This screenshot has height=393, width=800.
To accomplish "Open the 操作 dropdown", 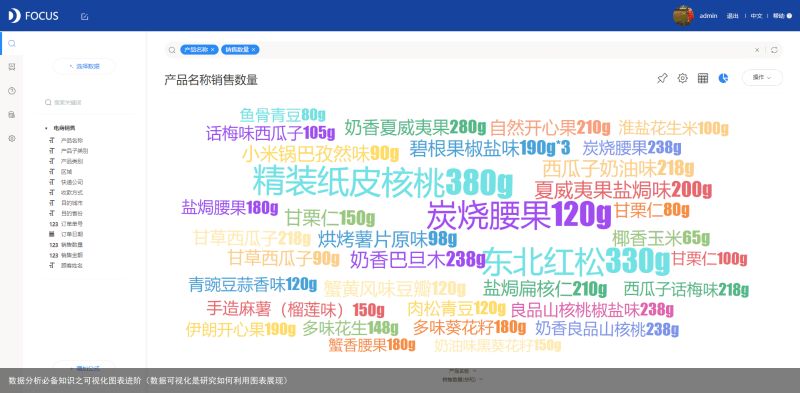I will click(762, 78).
